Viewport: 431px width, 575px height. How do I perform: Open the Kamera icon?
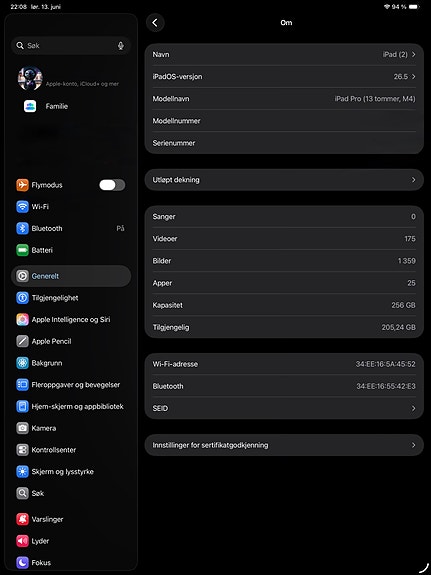[x=22, y=428]
